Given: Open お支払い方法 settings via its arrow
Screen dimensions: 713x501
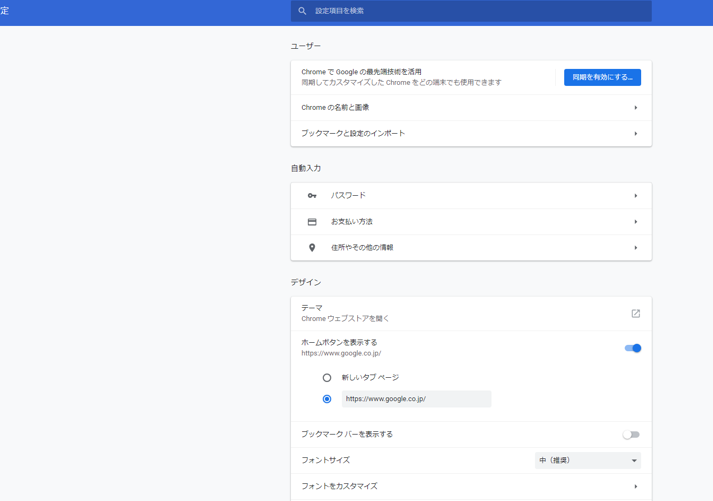Looking at the screenshot, I should [636, 222].
